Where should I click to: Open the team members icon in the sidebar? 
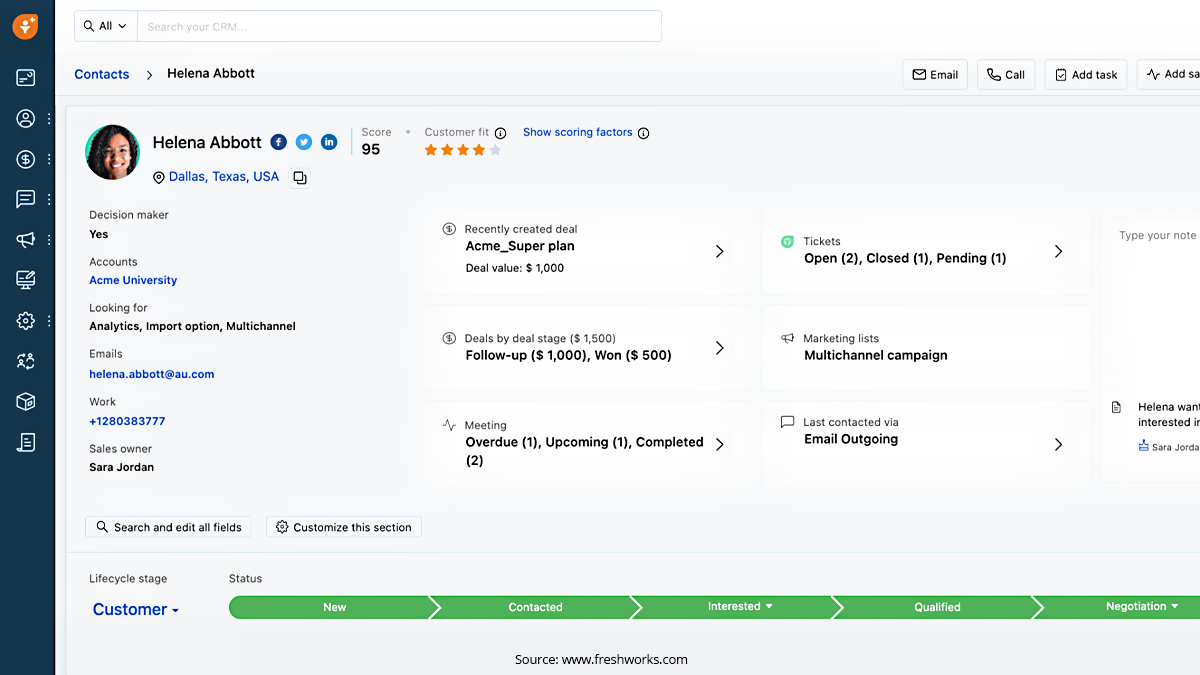26,361
